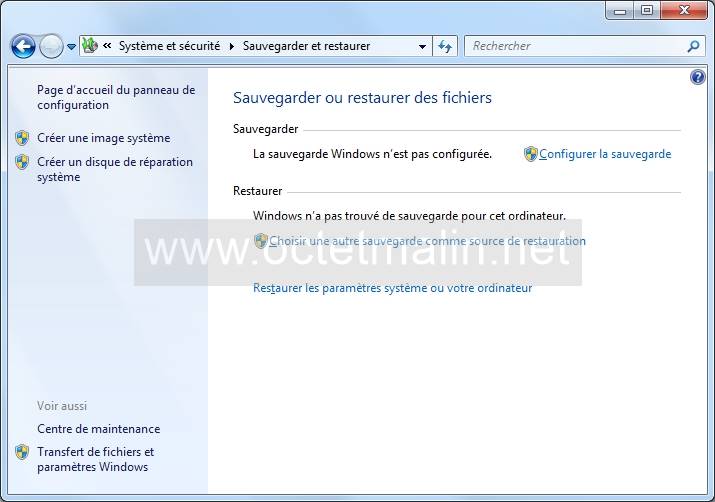Click shield icon next to 'Créer une image système'
The width and height of the screenshot is (715, 502).
click(22, 138)
